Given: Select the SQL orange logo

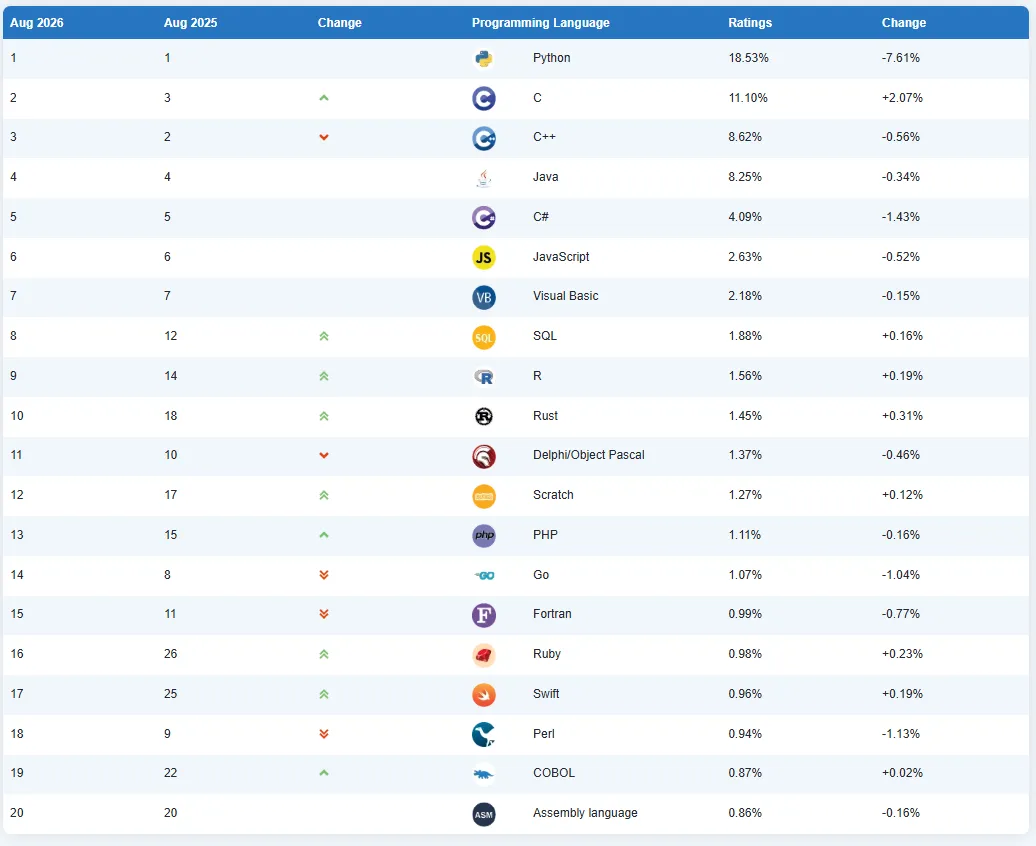Looking at the screenshot, I should (484, 337).
